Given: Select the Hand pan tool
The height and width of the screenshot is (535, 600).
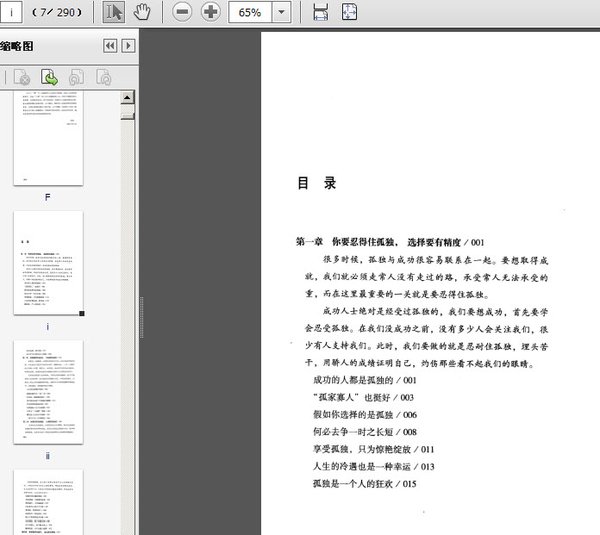Looking at the screenshot, I should point(142,12).
